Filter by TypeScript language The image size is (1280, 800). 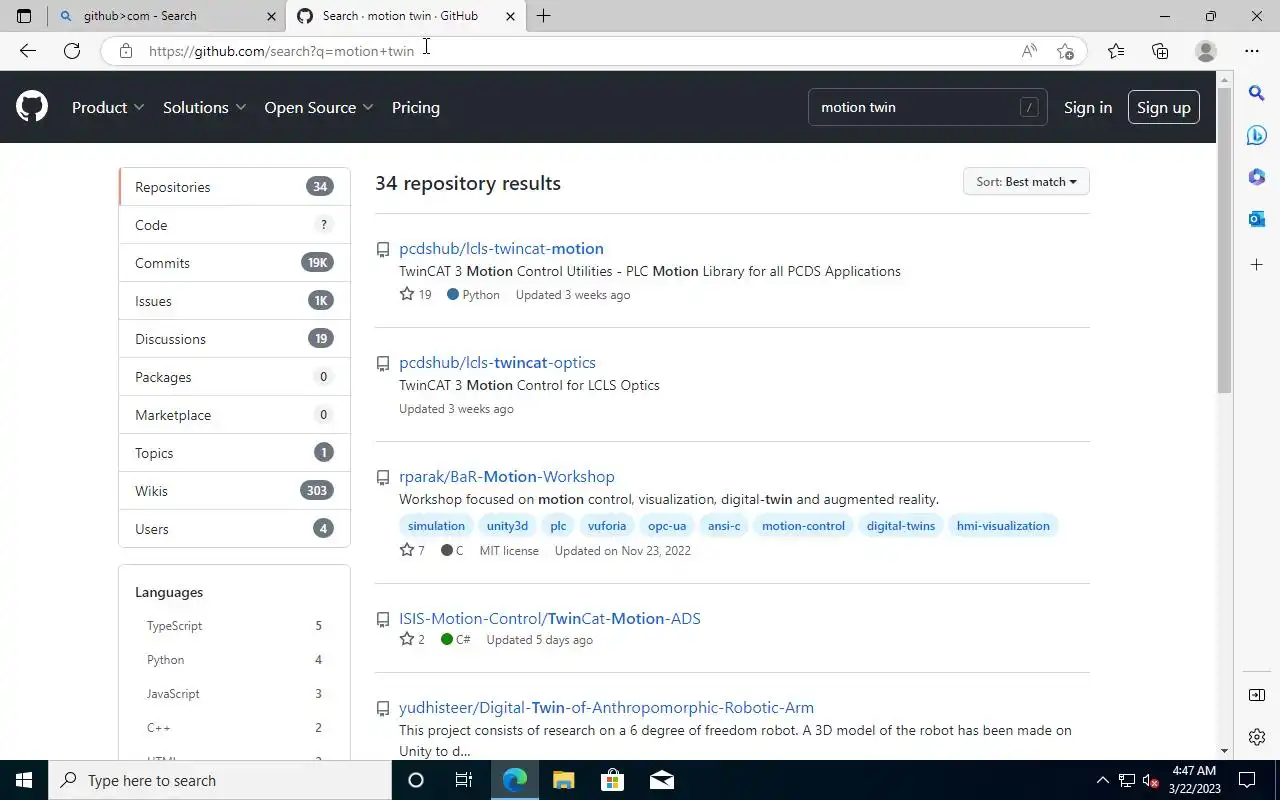tap(234, 626)
